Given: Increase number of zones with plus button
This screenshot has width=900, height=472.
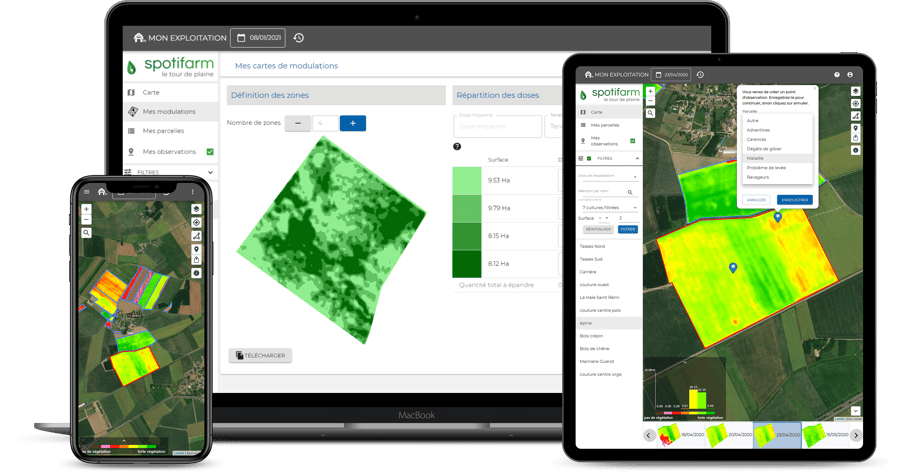Looking at the screenshot, I should click(352, 123).
